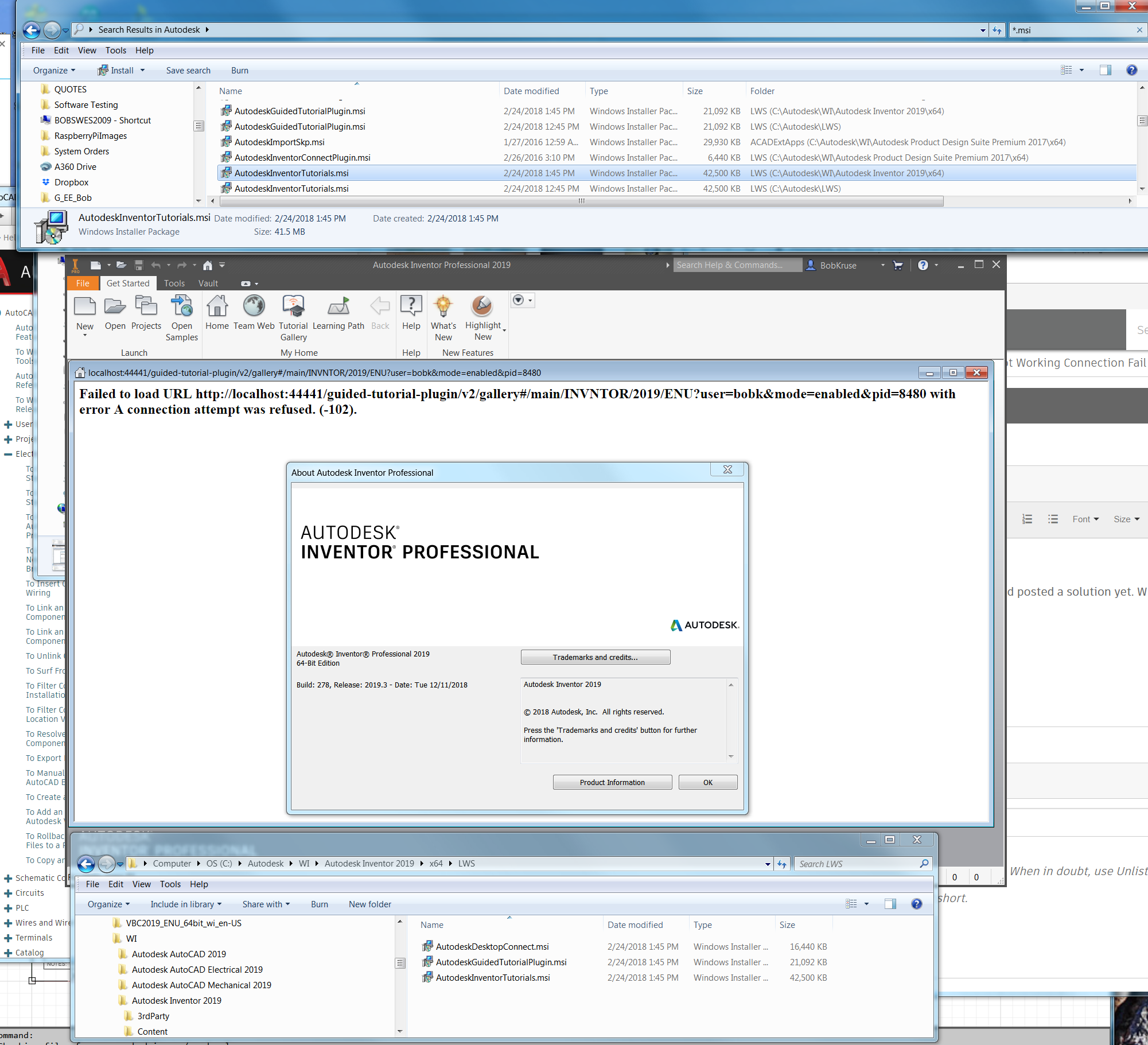Click the Product Information button
This screenshot has width=1148, height=1045.
coord(612,782)
